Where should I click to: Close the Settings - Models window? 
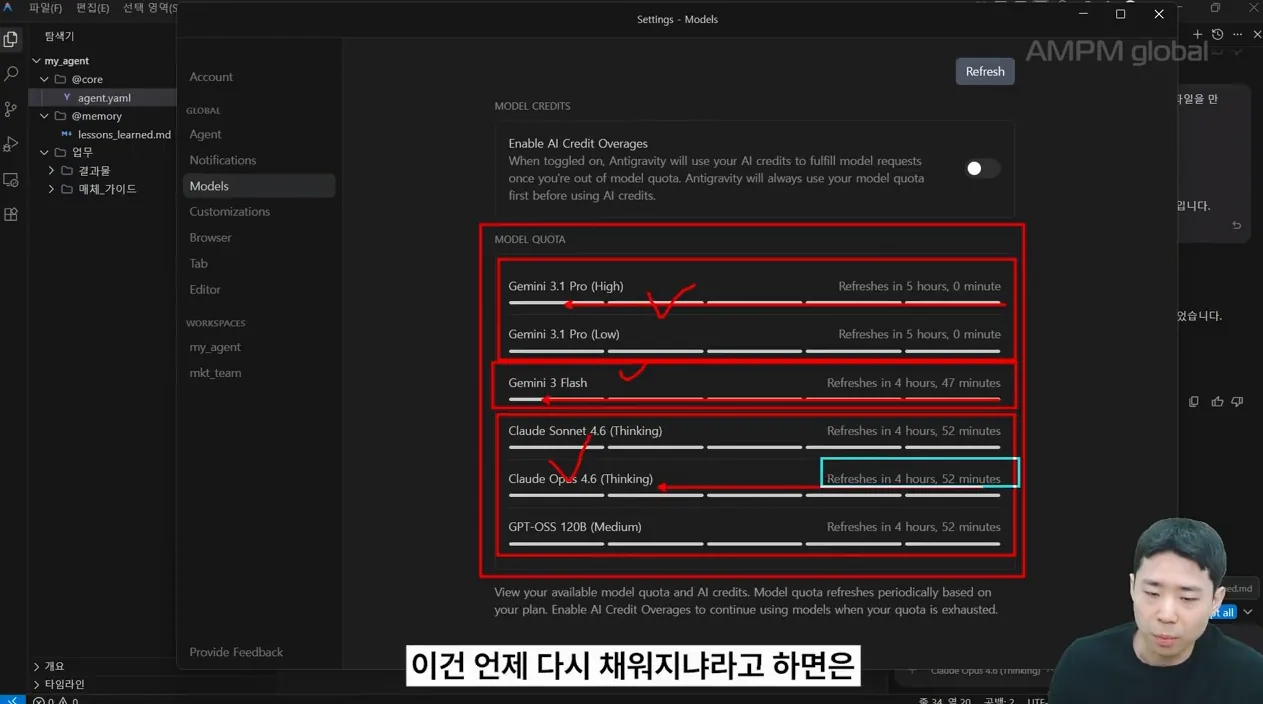[1159, 14]
